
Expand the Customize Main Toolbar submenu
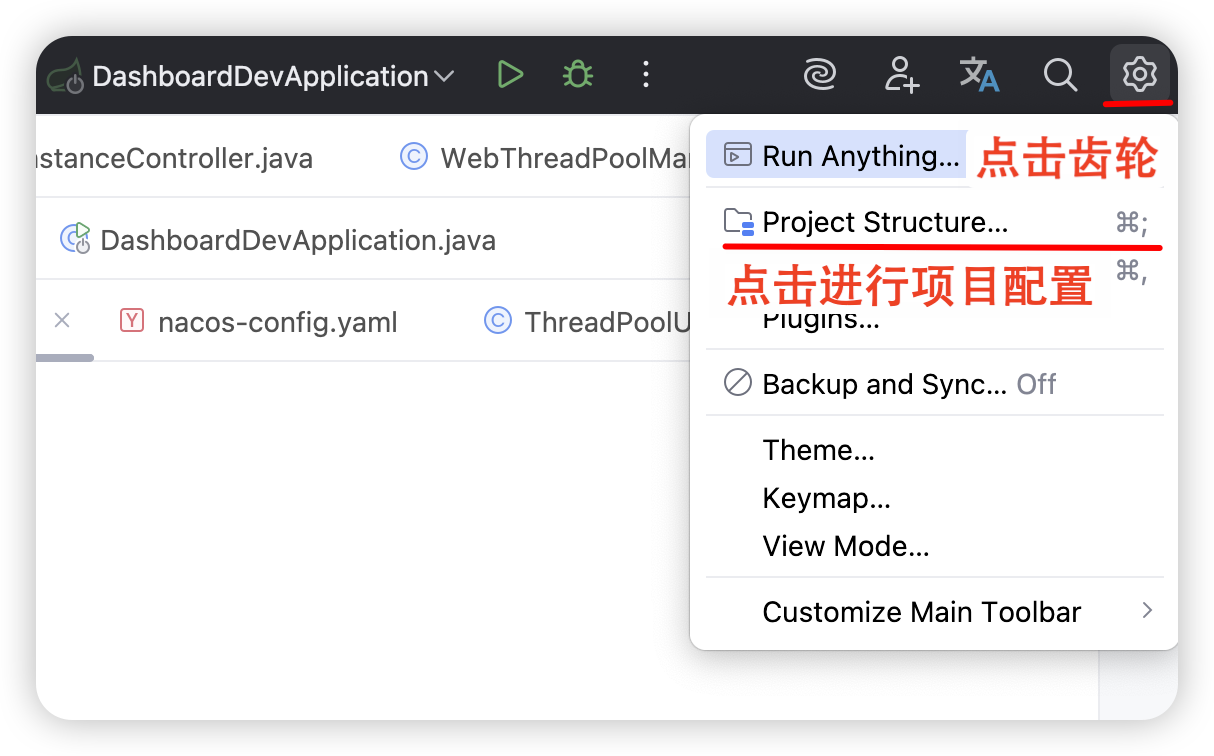coord(935,612)
